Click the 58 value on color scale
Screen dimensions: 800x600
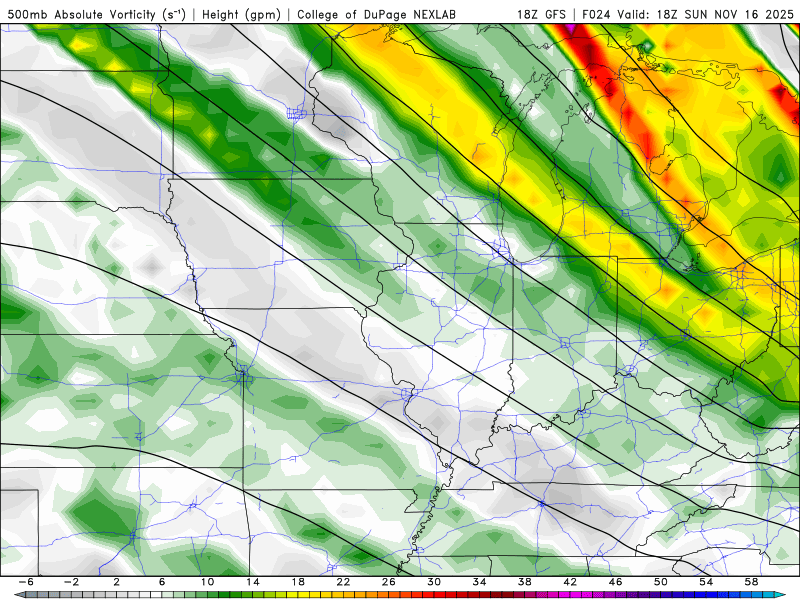point(751,582)
